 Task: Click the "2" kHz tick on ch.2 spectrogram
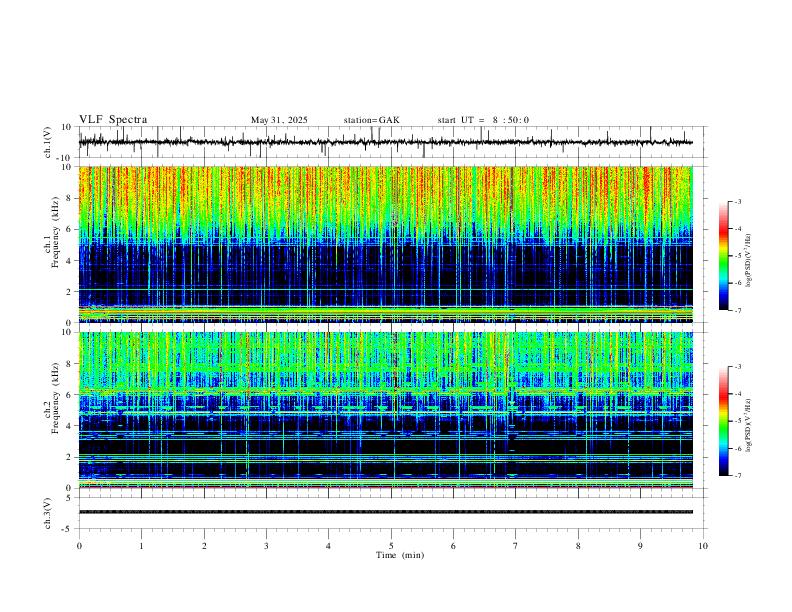click(70, 457)
